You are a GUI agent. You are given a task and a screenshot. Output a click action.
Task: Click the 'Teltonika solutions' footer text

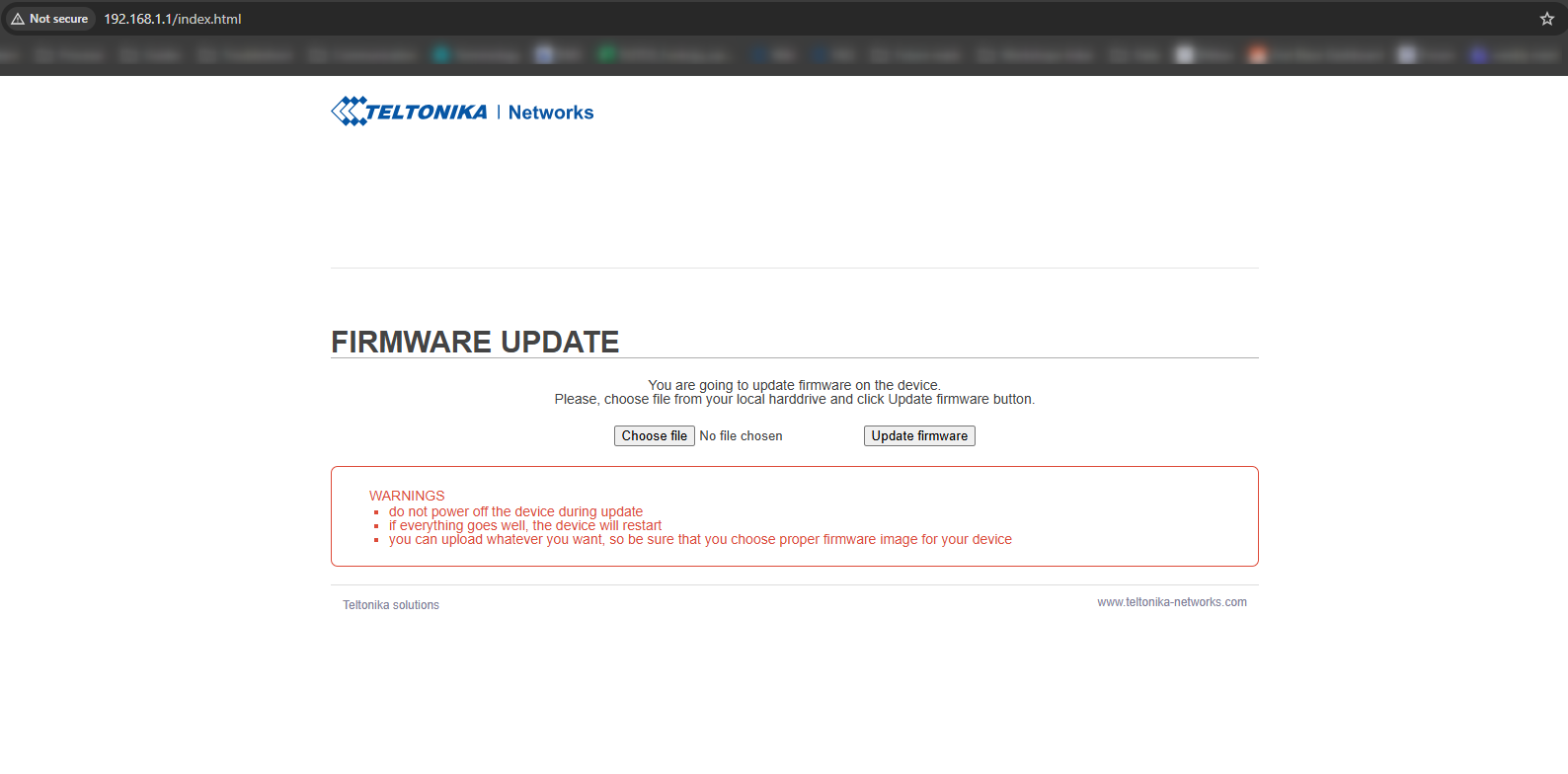pyautogui.click(x=391, y=605)
